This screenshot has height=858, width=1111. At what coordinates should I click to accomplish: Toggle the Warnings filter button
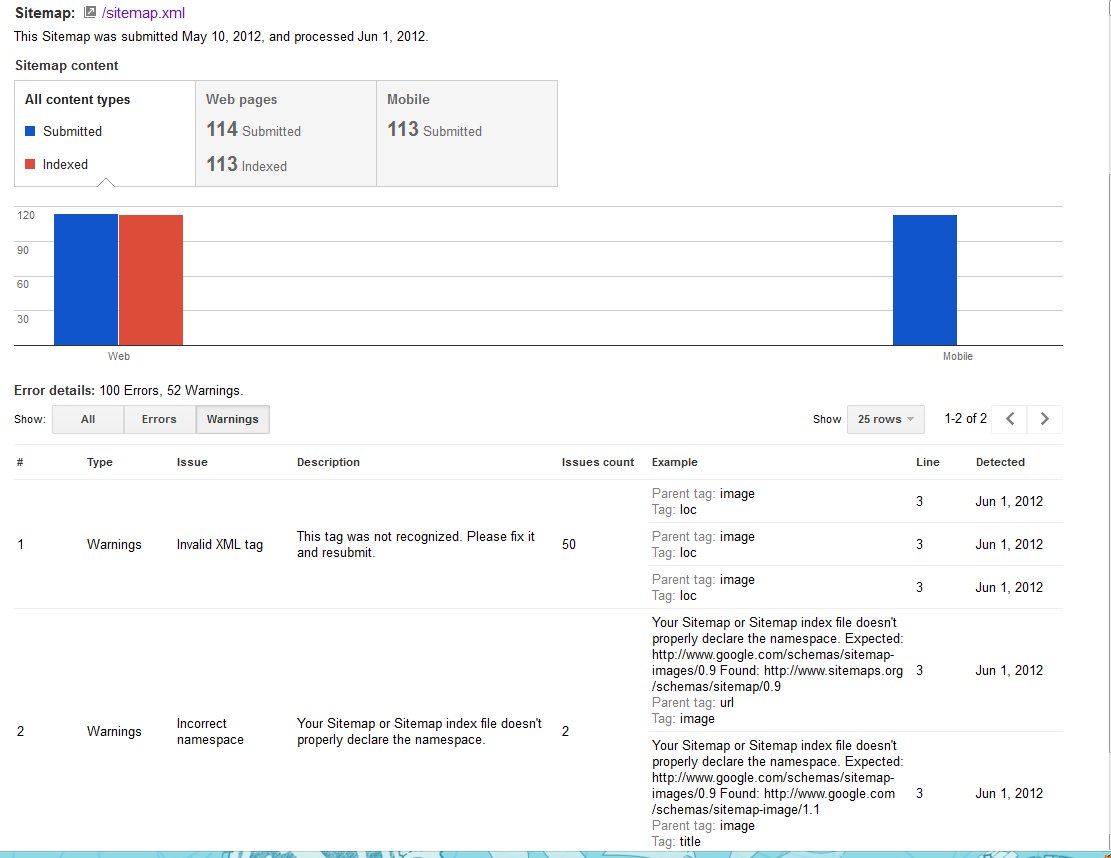(232, 420)
